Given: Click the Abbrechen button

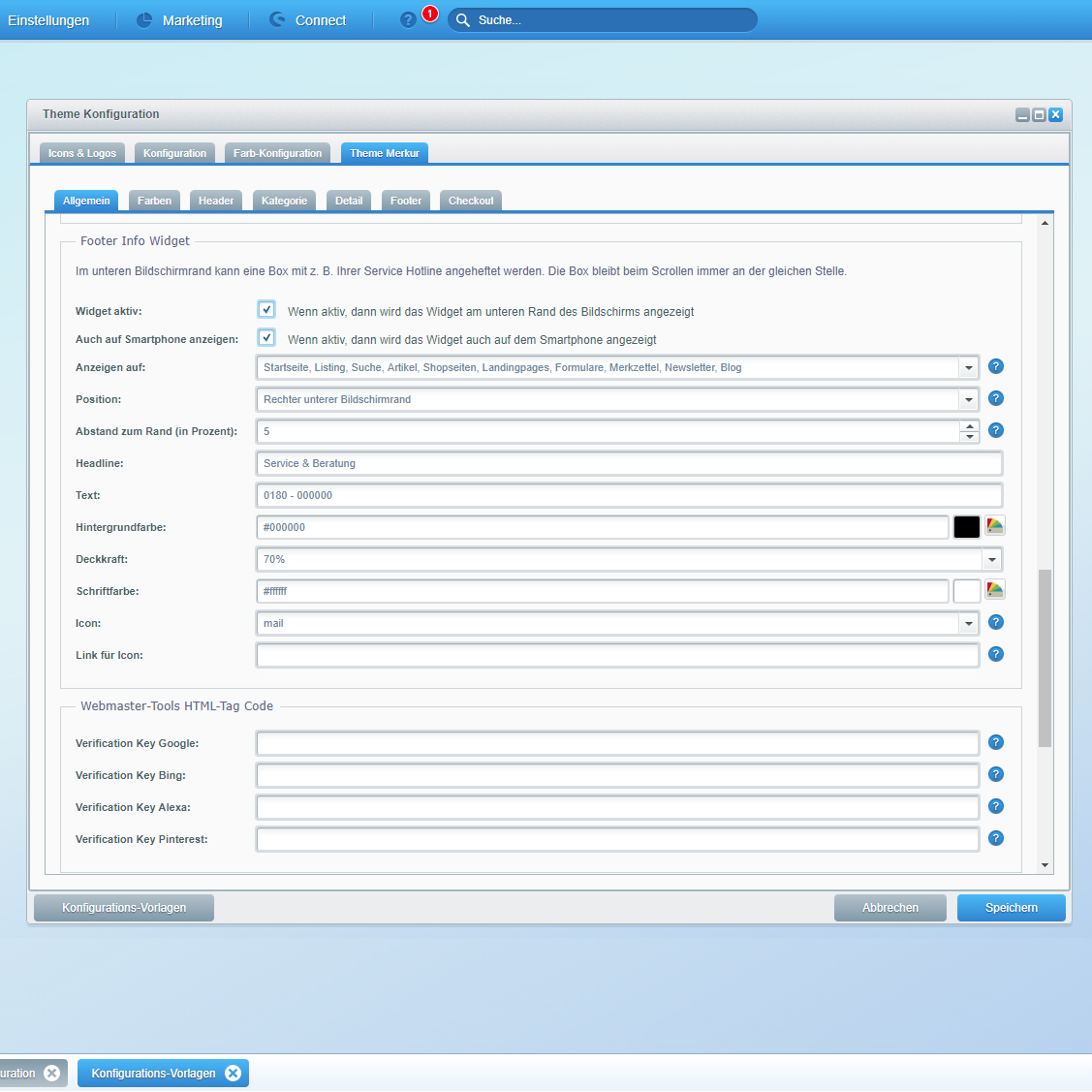Looking at the screenshot, I should click(x=889, y=908).
